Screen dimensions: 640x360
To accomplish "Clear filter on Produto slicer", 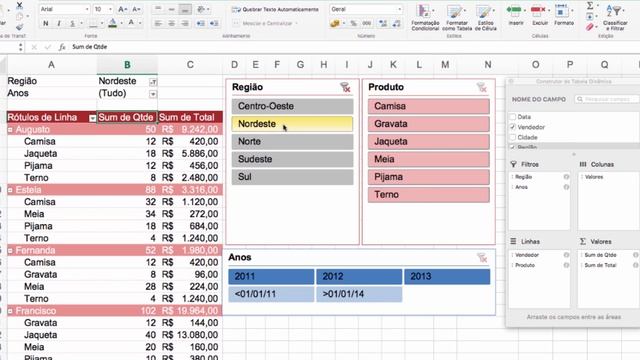I will (x=482, y=87).
